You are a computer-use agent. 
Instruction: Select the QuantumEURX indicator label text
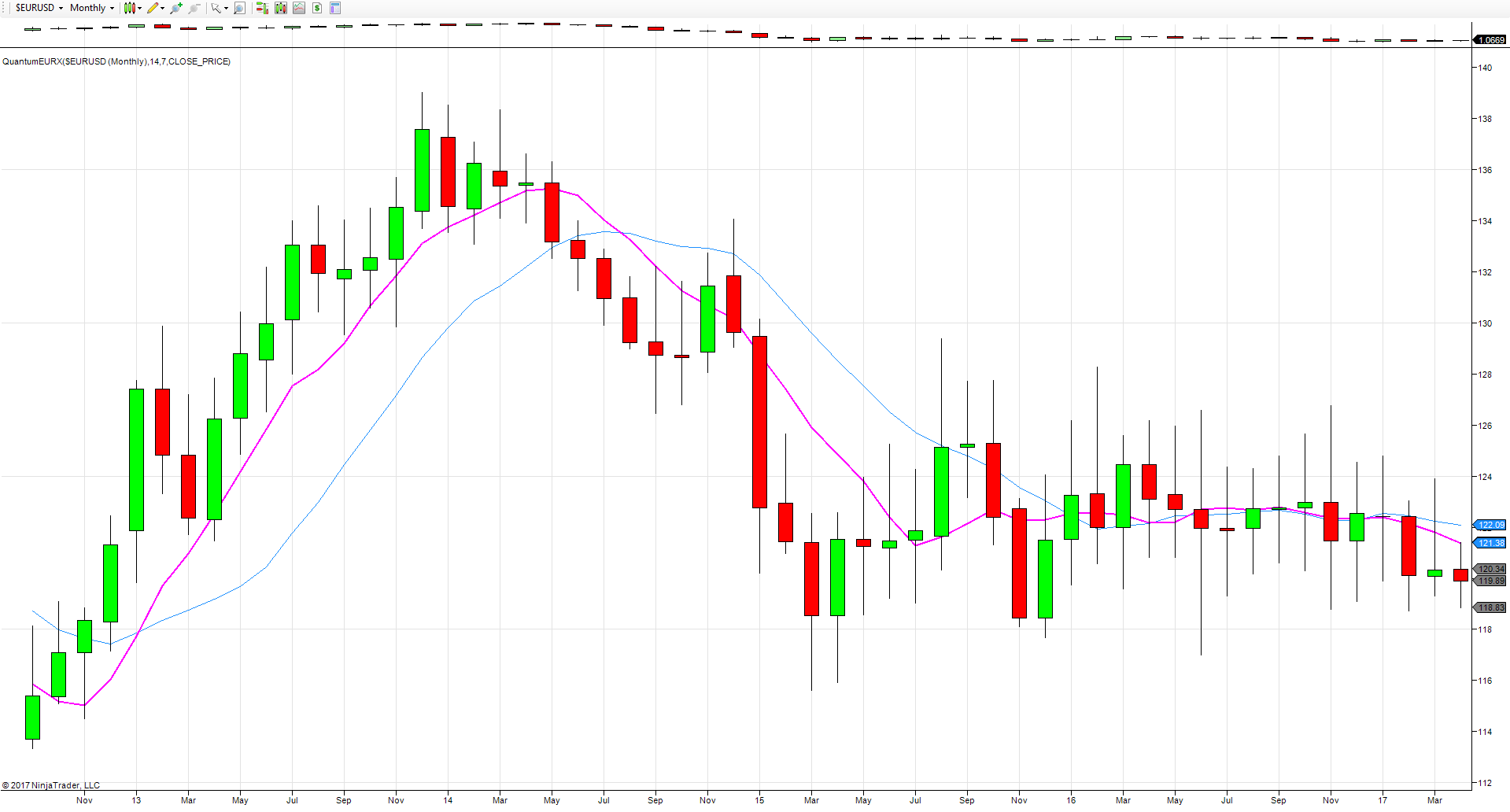click(116, 61)
